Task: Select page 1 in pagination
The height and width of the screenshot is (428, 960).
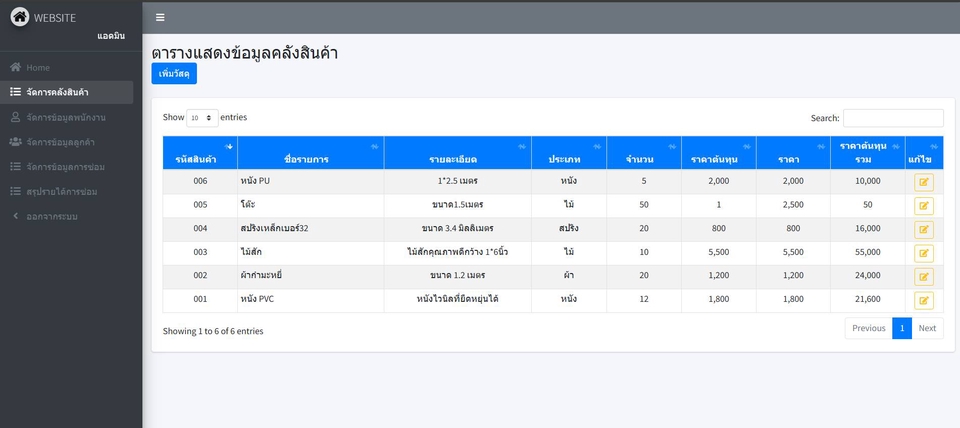Action: [902, 328]
